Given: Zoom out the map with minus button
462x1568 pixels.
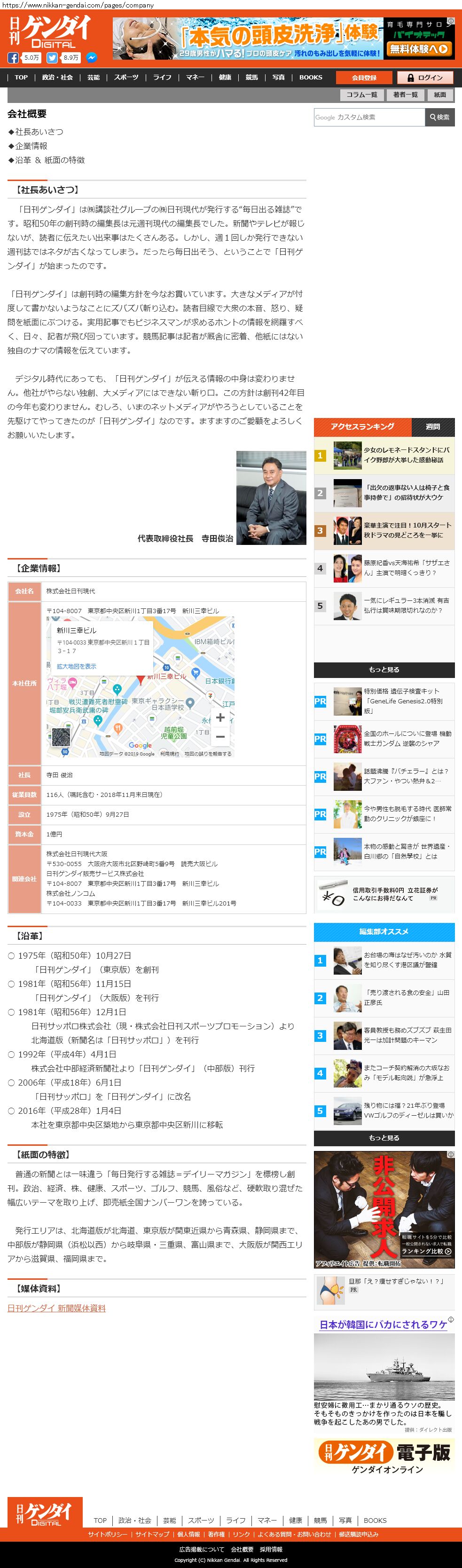Looking at the screenshot, I should coord(220,737).
